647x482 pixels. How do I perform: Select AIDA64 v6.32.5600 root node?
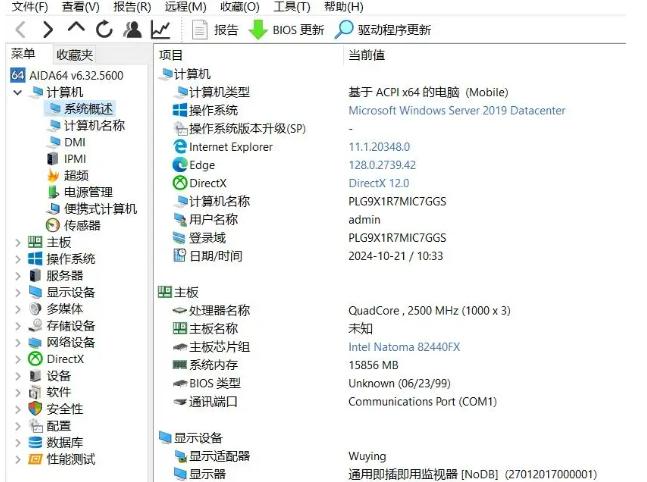tap(66, 76)
